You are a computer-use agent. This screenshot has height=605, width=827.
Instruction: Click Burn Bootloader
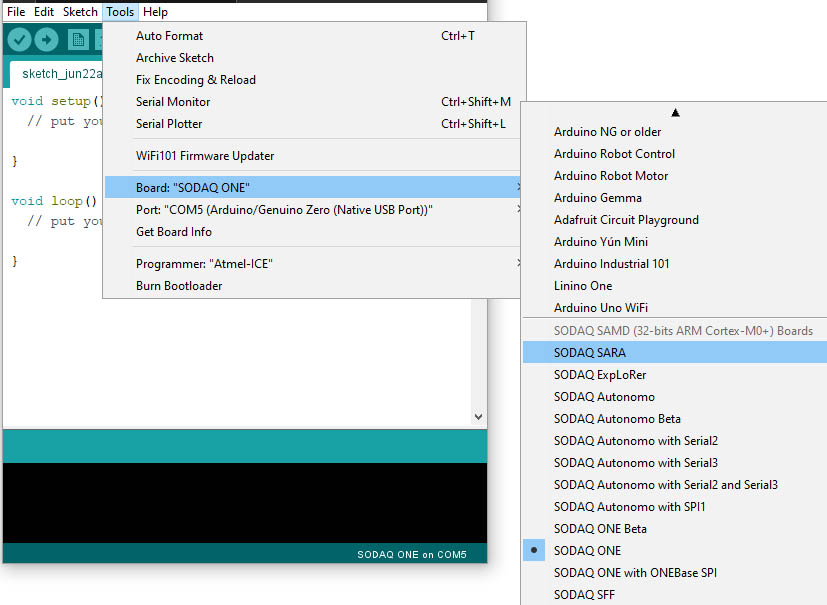(x=179, y=286)
